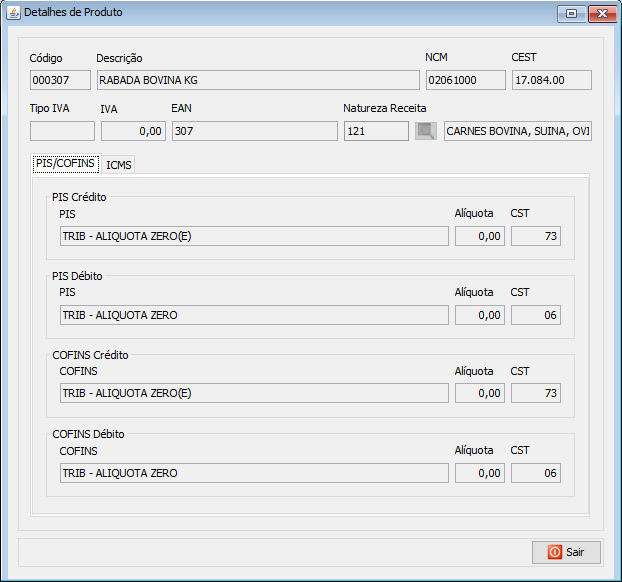The height and width of the screenshot is (582, 622).
Task: Click the Descrição field RABADA BOVINA KG
Action: pyautogui.click(x=257, y=81)
